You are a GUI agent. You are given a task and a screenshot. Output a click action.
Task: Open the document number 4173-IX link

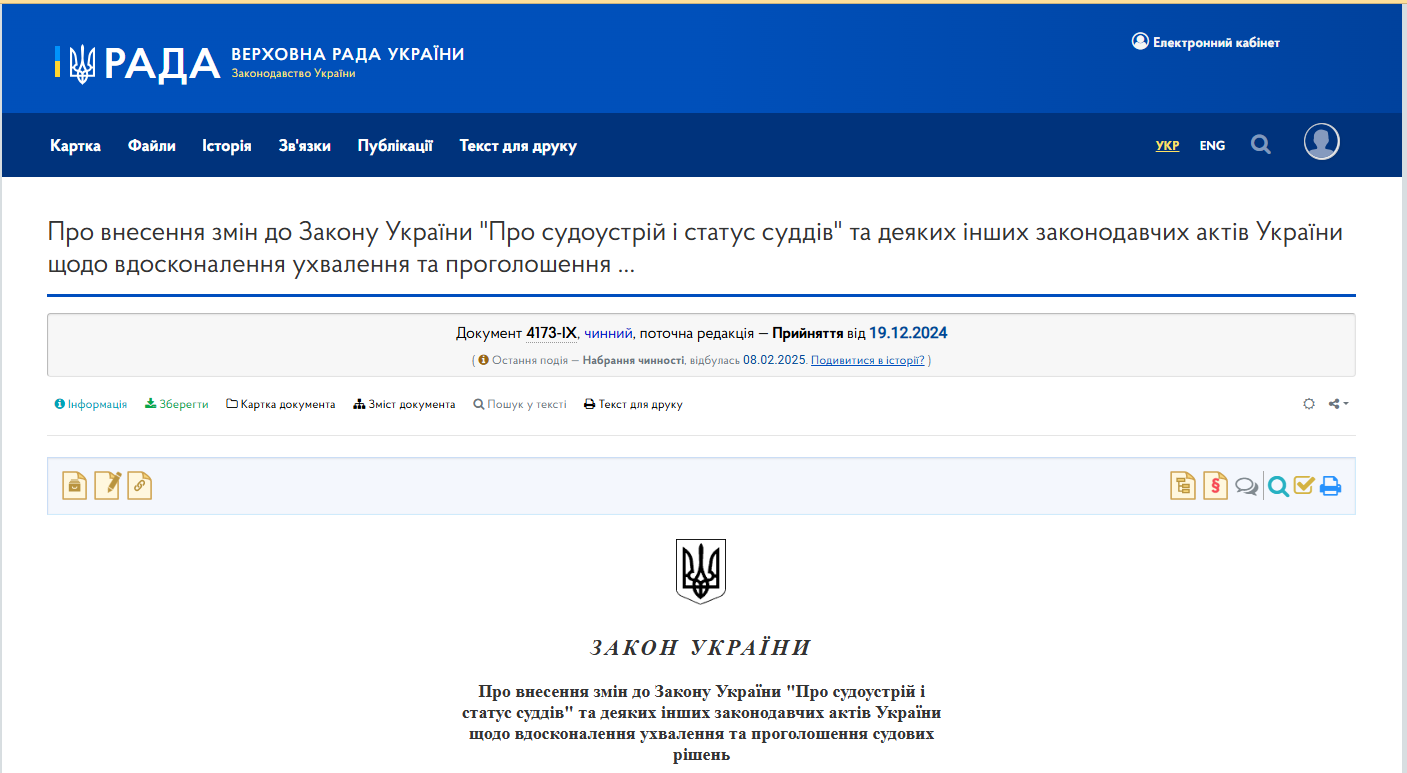click(x=549, y=333)
